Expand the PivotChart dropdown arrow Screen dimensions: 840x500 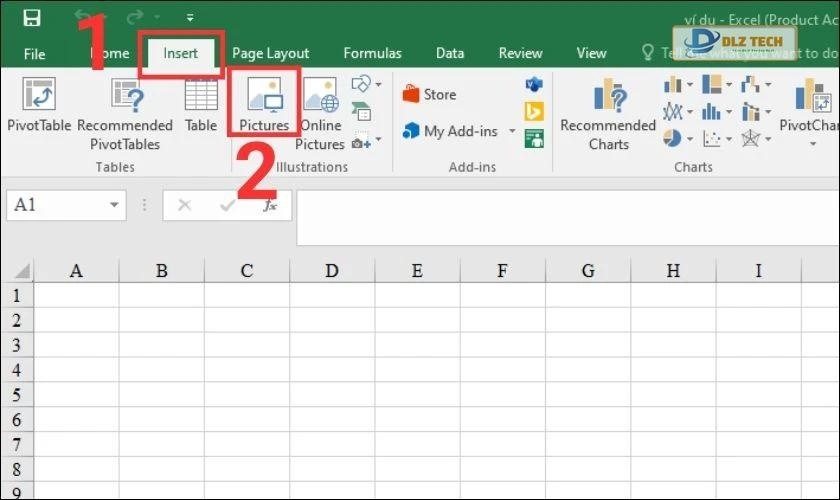813,144
